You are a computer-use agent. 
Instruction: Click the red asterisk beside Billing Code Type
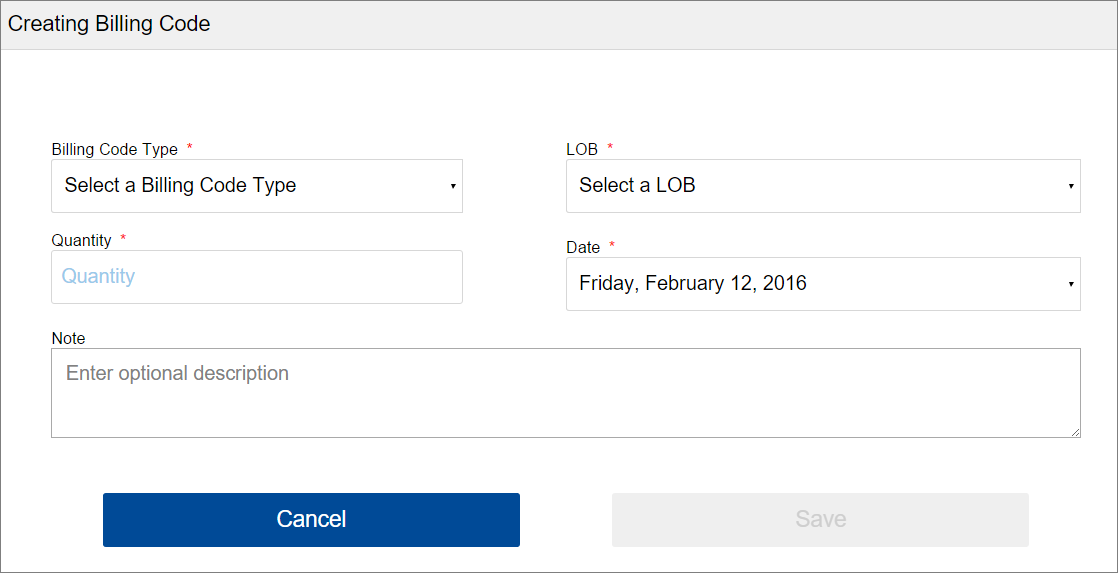pos(190,149)
